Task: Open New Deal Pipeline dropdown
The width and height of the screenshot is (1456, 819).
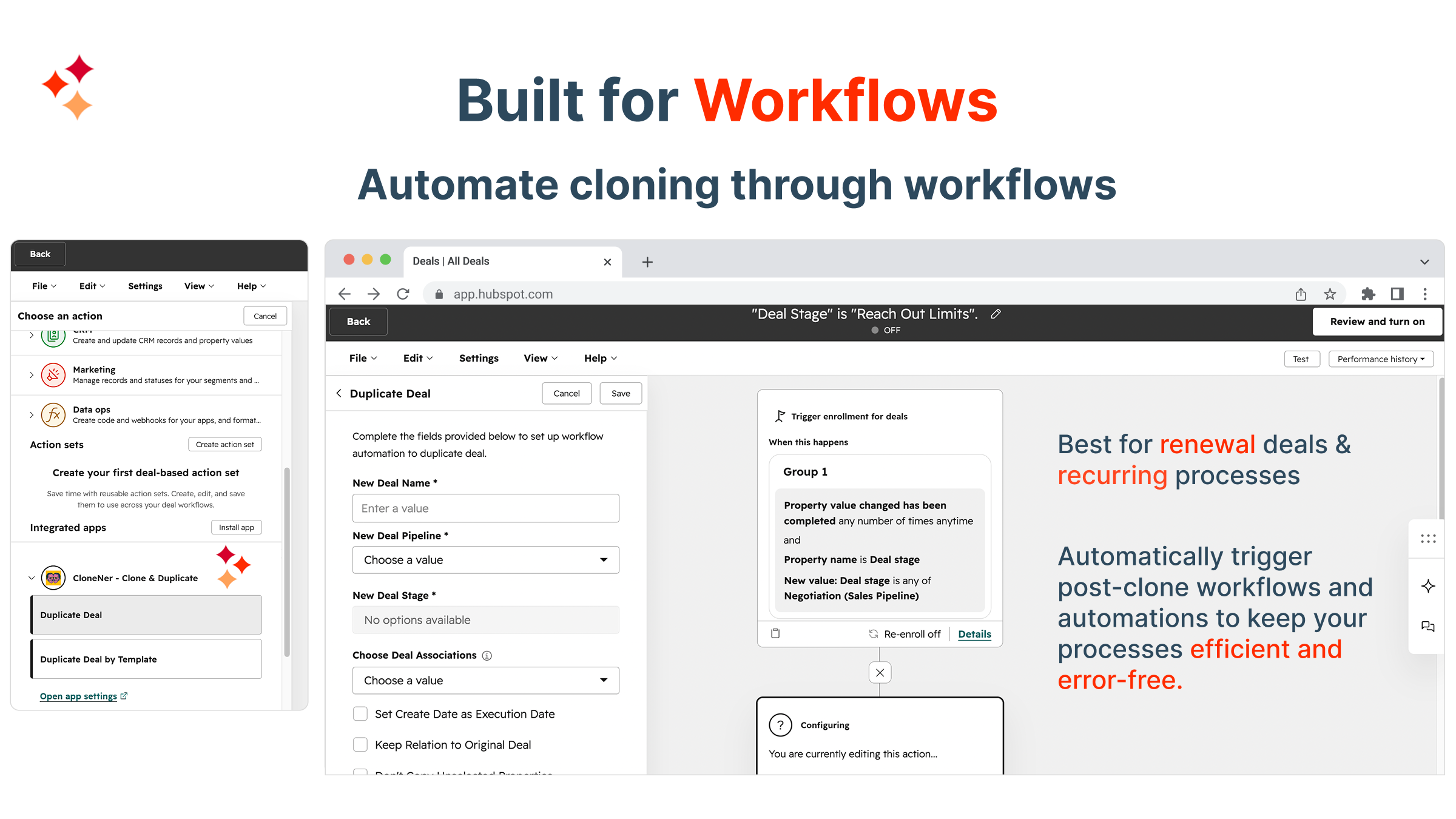Action: point(486,560)
